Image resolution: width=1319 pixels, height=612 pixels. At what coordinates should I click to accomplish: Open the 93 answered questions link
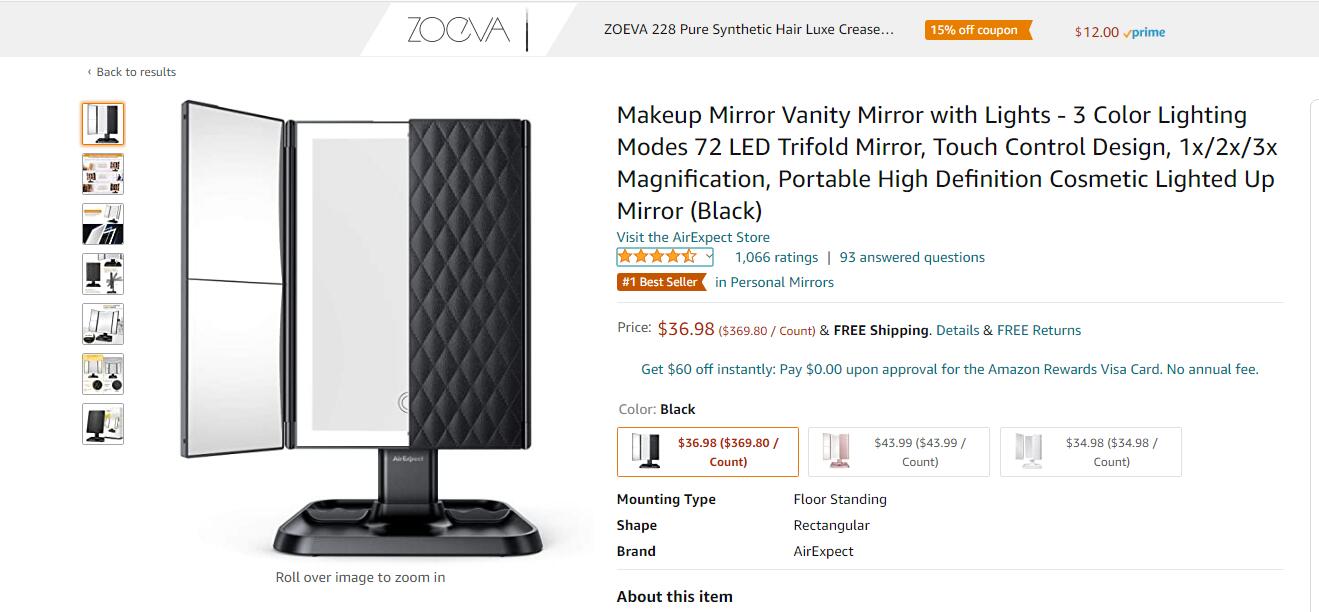pyautogui.click(x=912, y=257)
